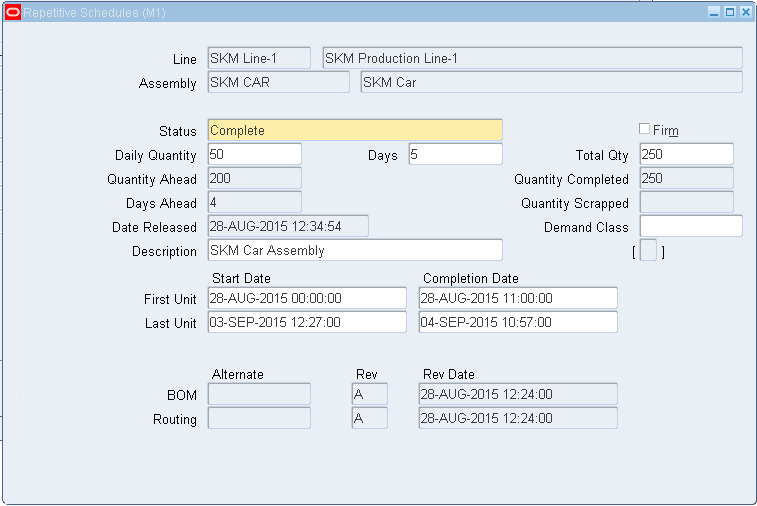757x506 pixels.
Task: Toggle the Firm checkbox
Action: 644,128
